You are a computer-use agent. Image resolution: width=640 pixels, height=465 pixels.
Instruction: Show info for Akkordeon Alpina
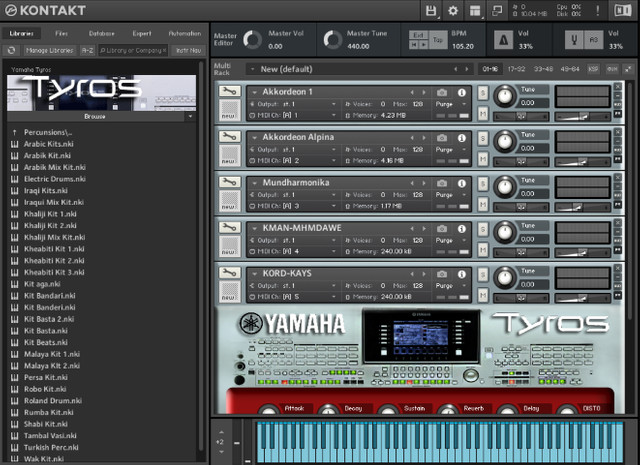coord(462,138)
